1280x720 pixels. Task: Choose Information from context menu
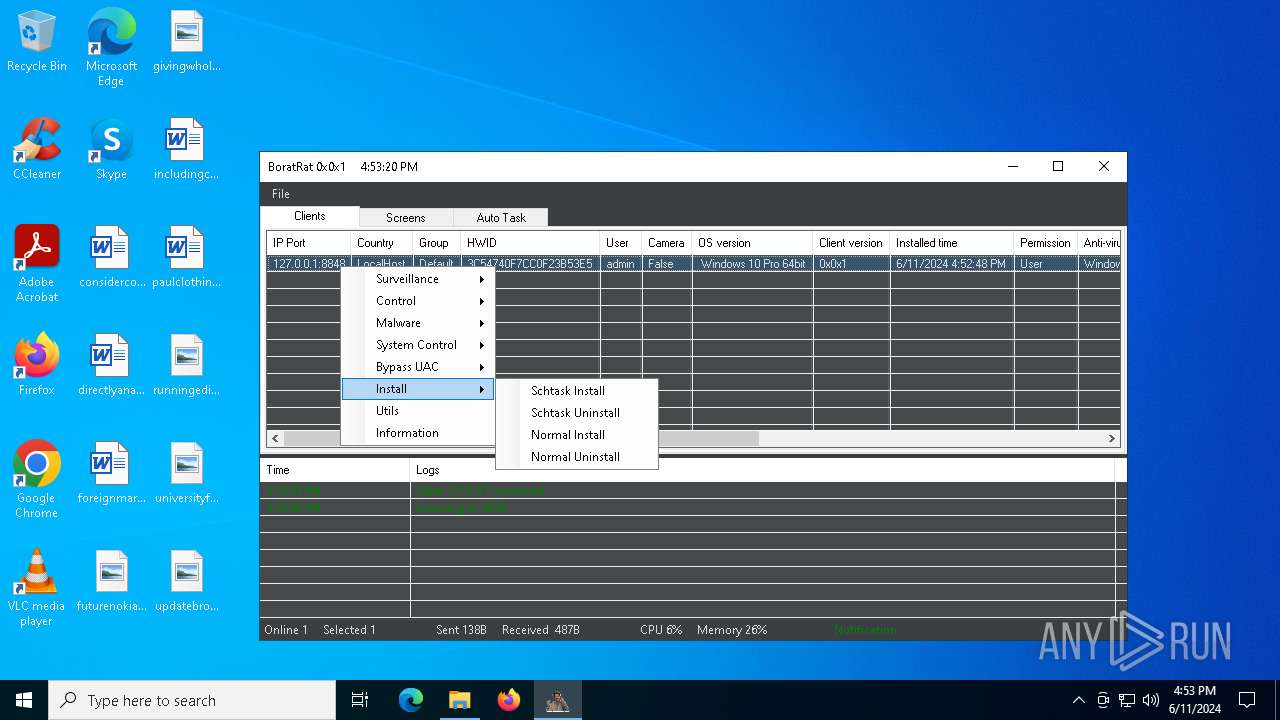(x=418, y=433)
